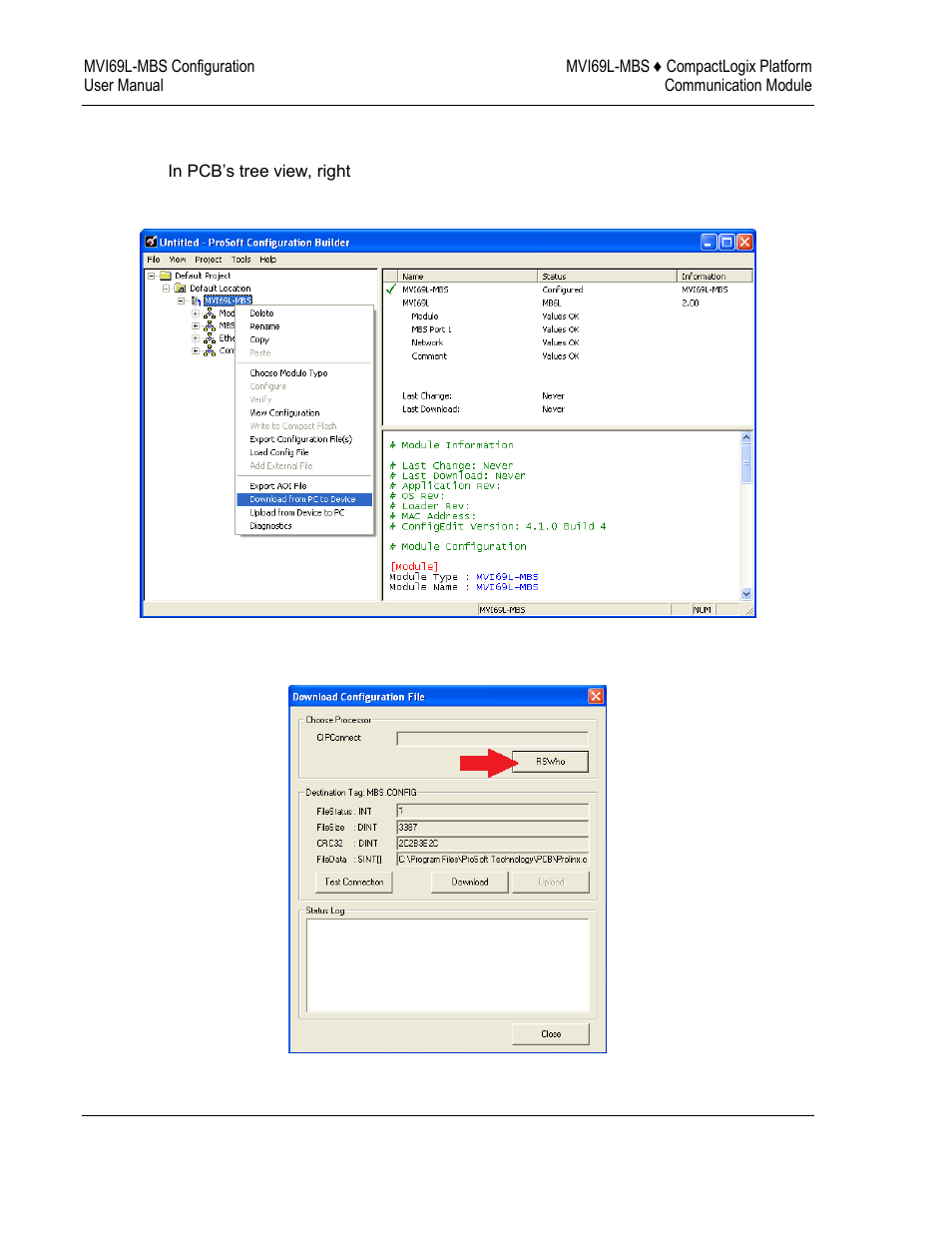The height and width of the screenshot is (1233, 952).
Task: Choose Rename from the context menu
Action: (x=303, y=326)
